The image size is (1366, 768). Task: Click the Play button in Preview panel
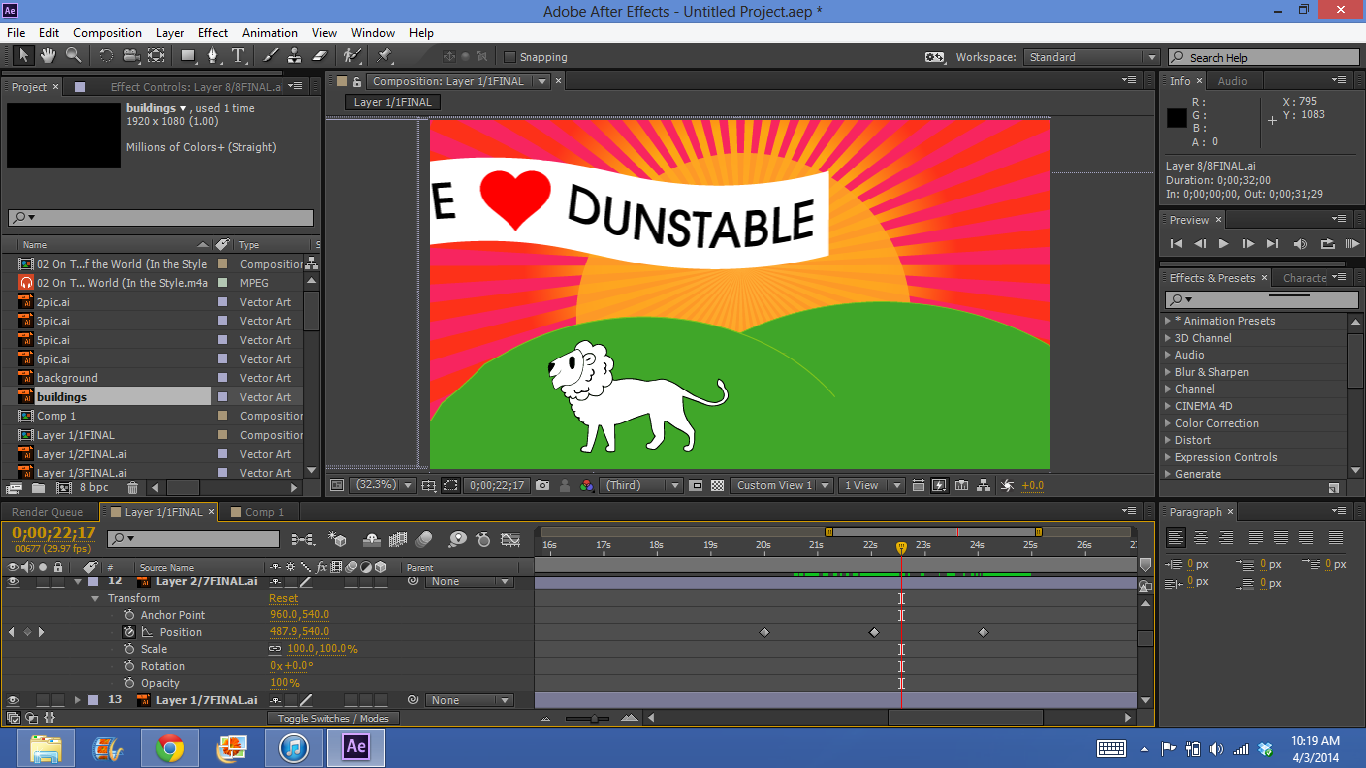[x=1223, y=243]
